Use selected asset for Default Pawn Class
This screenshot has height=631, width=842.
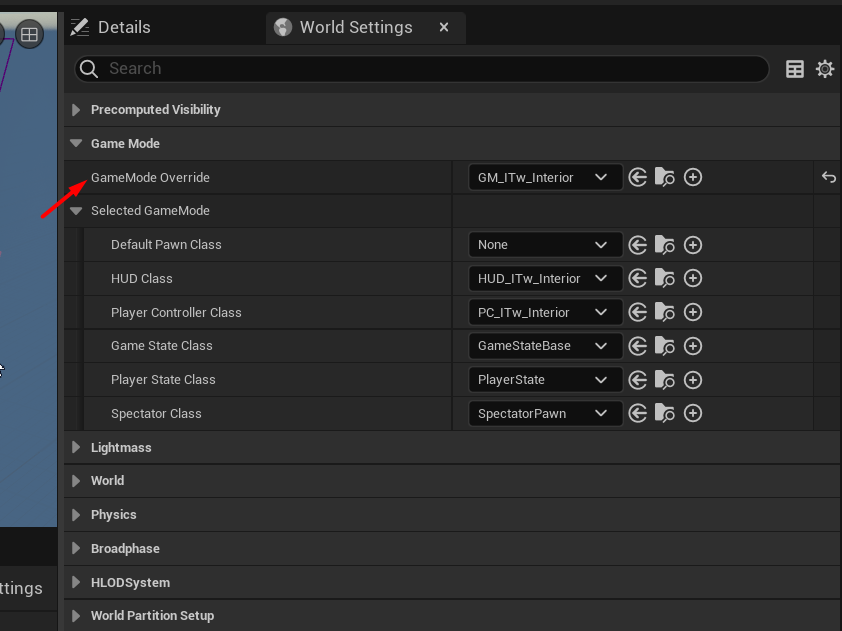point(638,245)
